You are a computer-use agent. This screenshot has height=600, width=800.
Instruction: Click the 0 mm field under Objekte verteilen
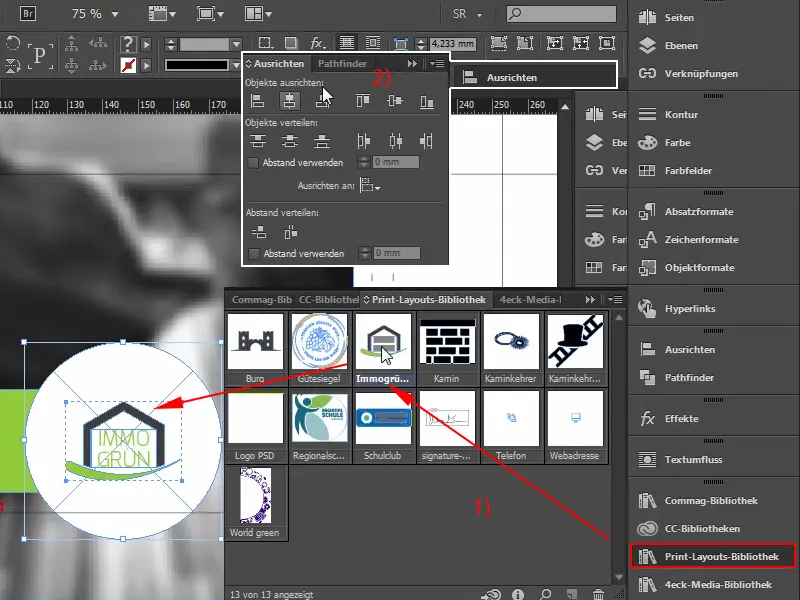[396, 162]
